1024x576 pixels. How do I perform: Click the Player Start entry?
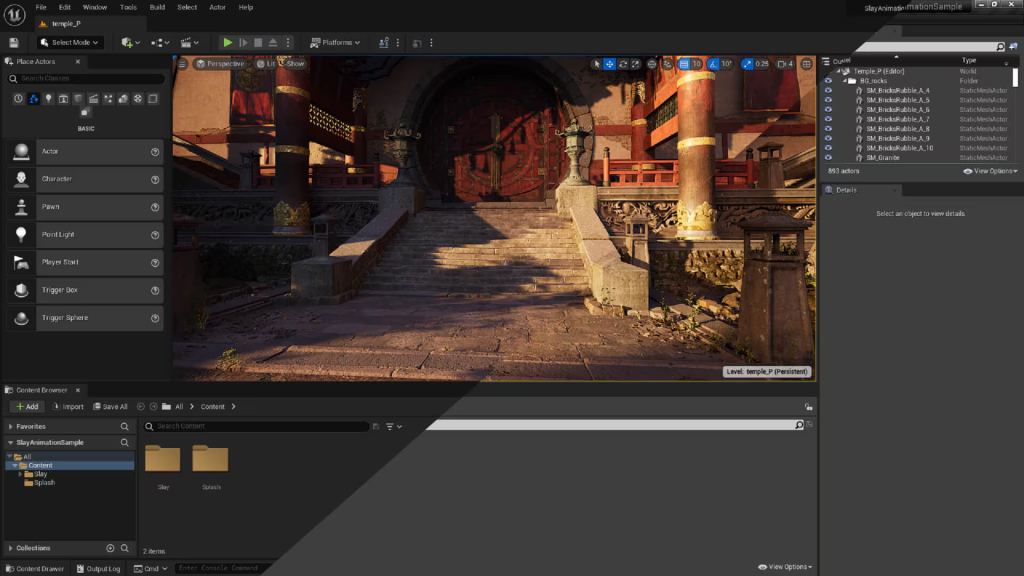pyautogui.click(x=85, y=262)
